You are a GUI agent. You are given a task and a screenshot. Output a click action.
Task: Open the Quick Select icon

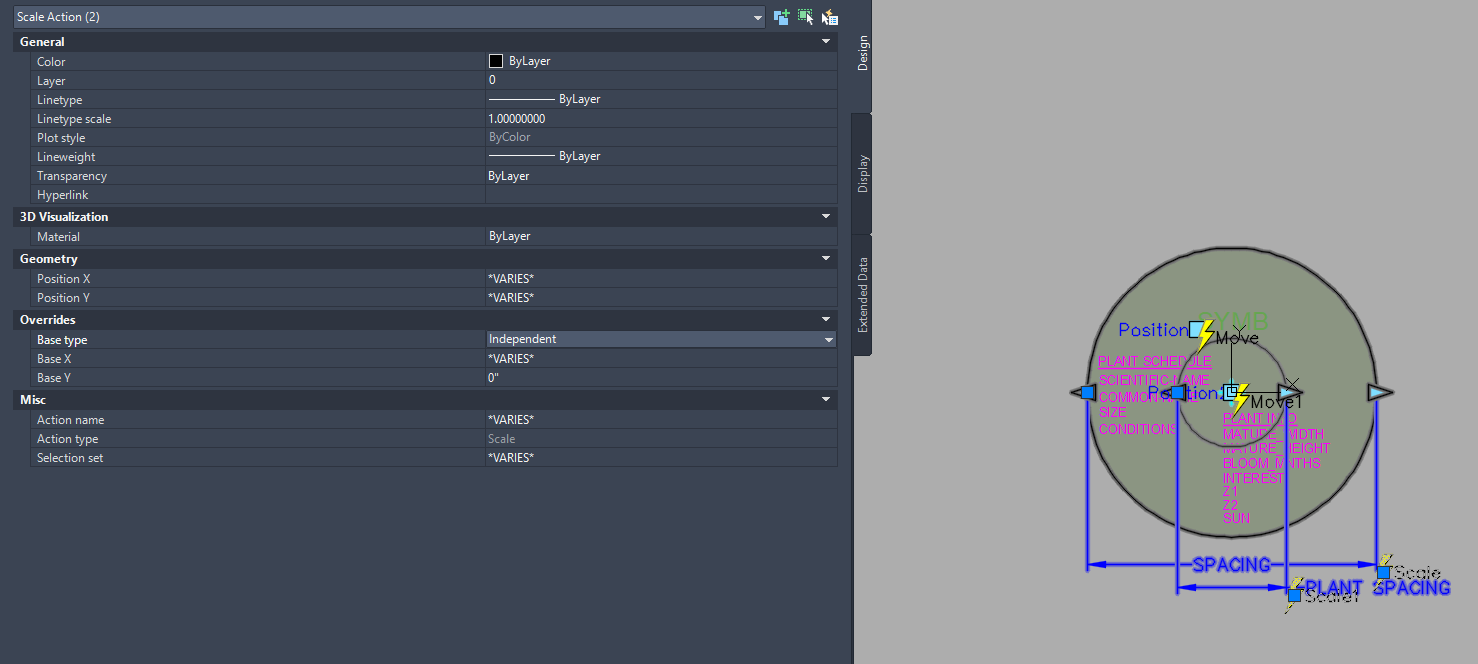(x=830, y=17)
